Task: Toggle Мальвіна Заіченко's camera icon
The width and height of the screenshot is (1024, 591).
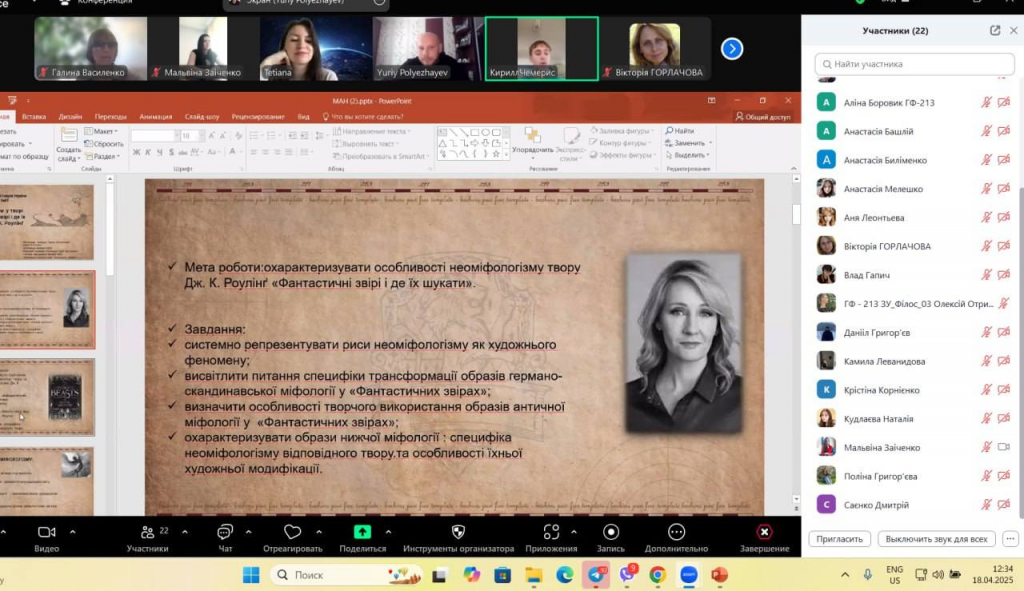Action: (1003, 447)
